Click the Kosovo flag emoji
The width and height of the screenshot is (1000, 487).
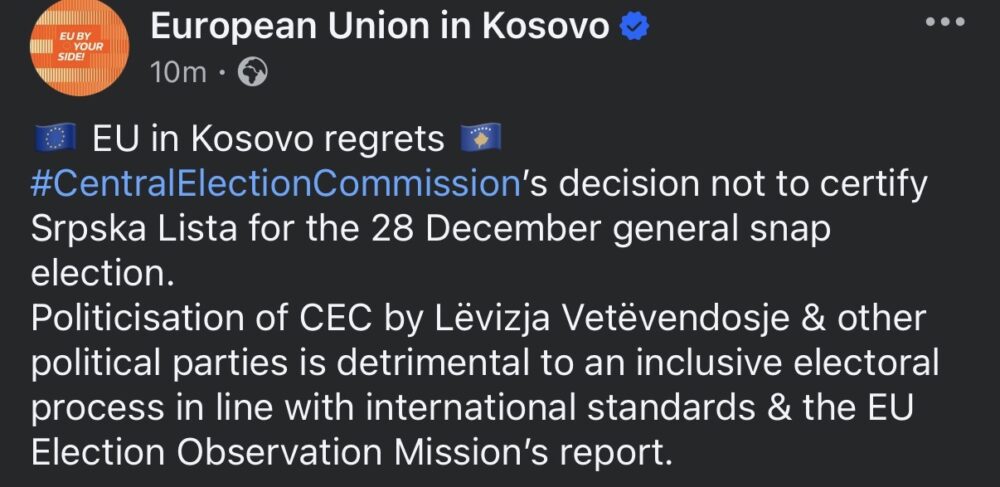[x=481, y=140]
